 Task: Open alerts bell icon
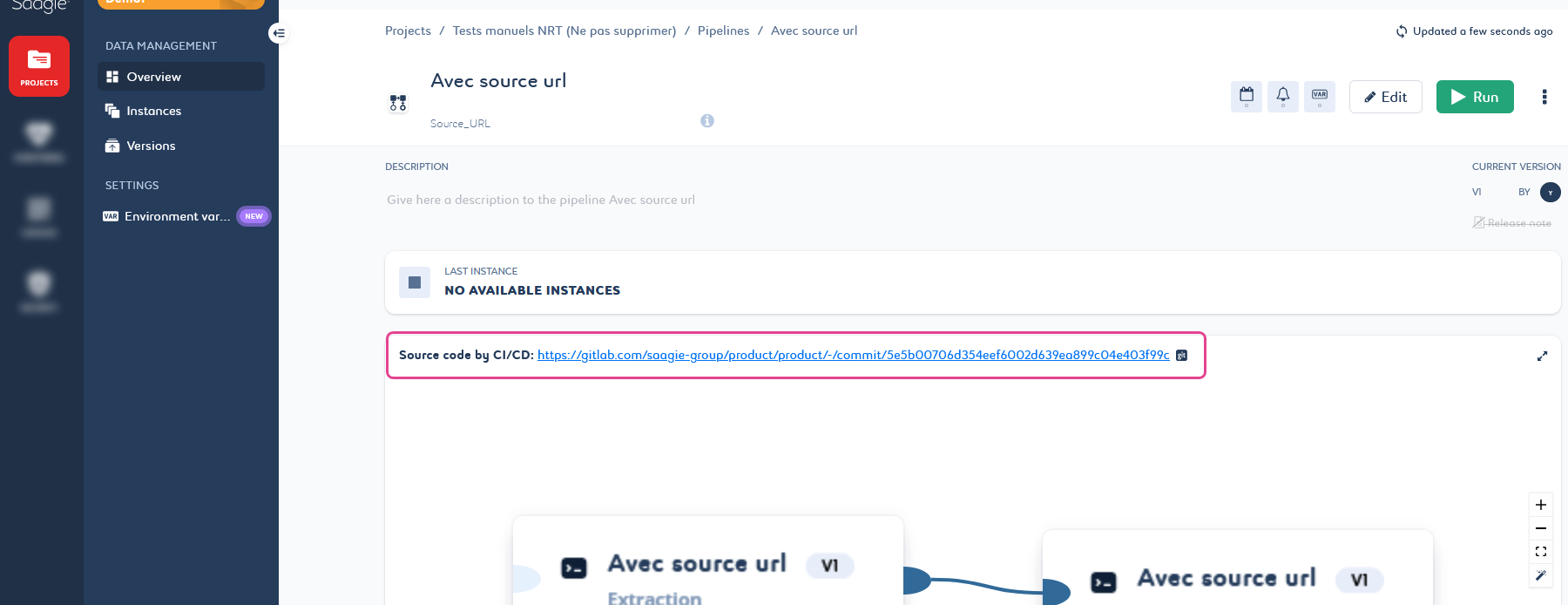click(1283, 97)
